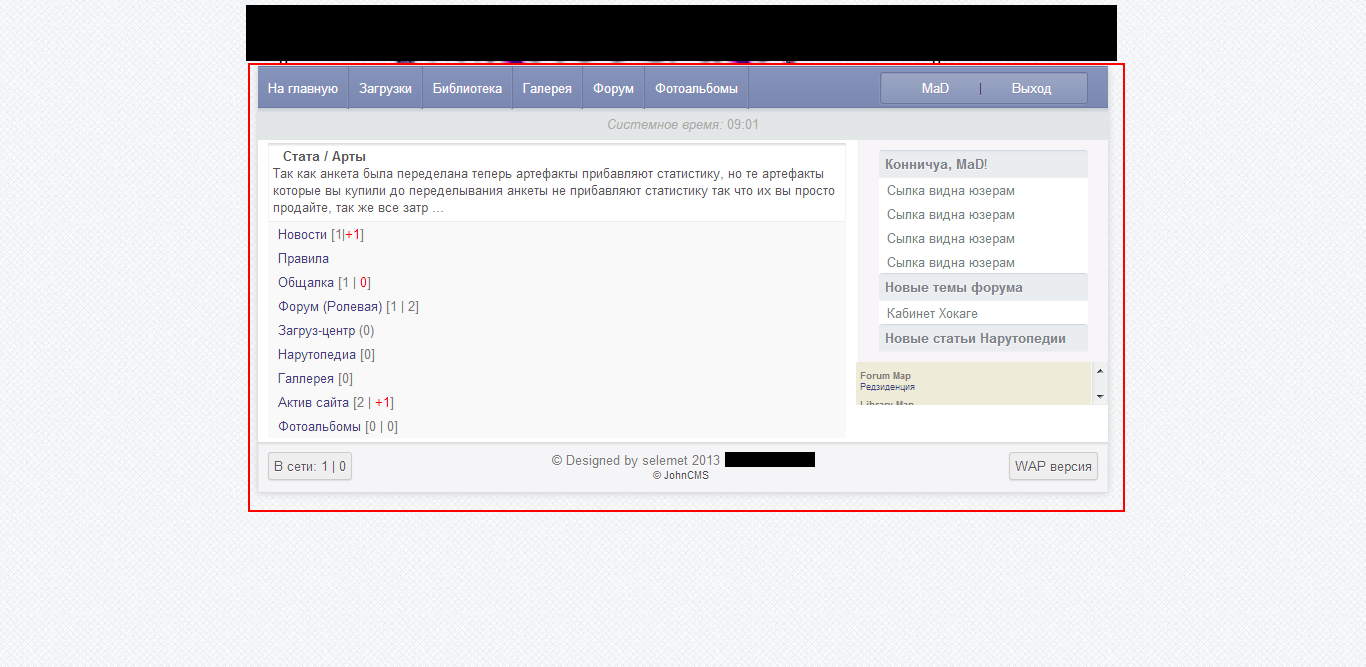Open the MaD user profile link
1366x667 pixels.
935,89
